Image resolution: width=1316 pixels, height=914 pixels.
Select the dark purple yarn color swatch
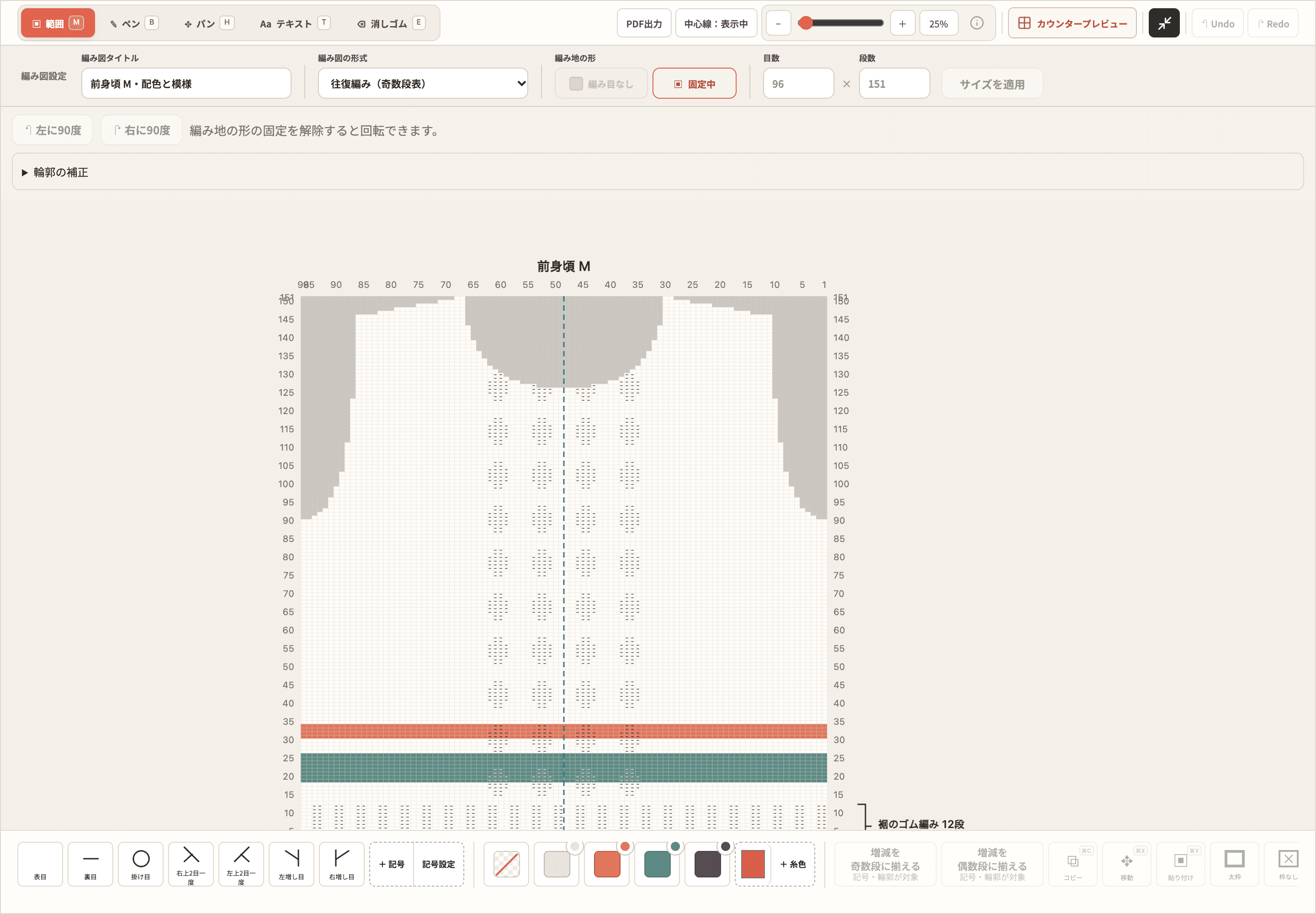click(707, 864)
